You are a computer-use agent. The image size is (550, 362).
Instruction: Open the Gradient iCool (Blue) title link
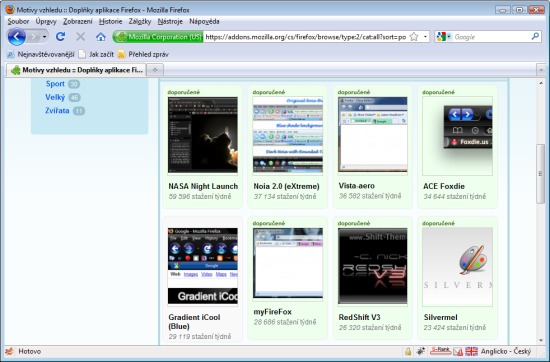[194, 322]
